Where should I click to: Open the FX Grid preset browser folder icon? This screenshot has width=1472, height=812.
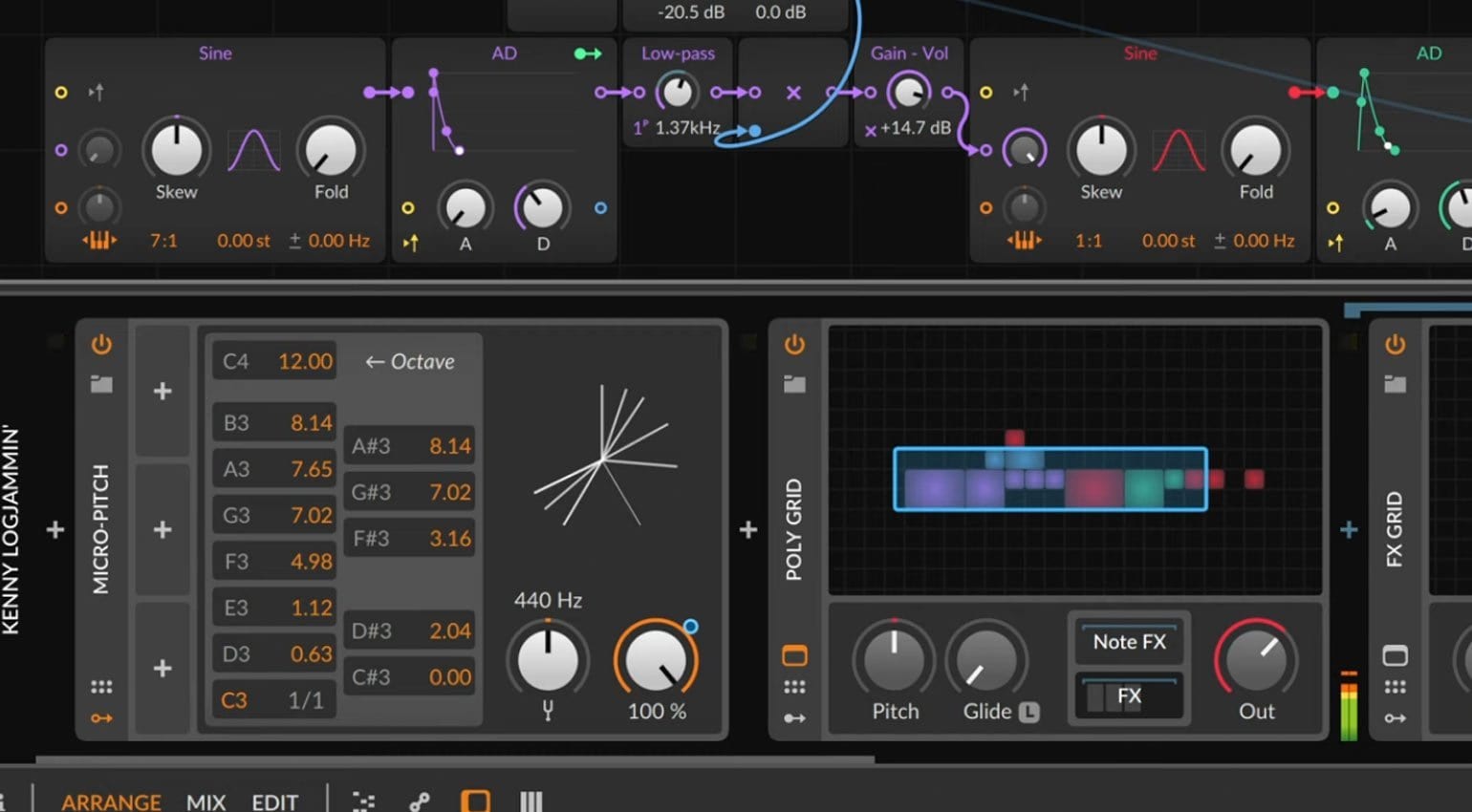[x=1395, y=384]
